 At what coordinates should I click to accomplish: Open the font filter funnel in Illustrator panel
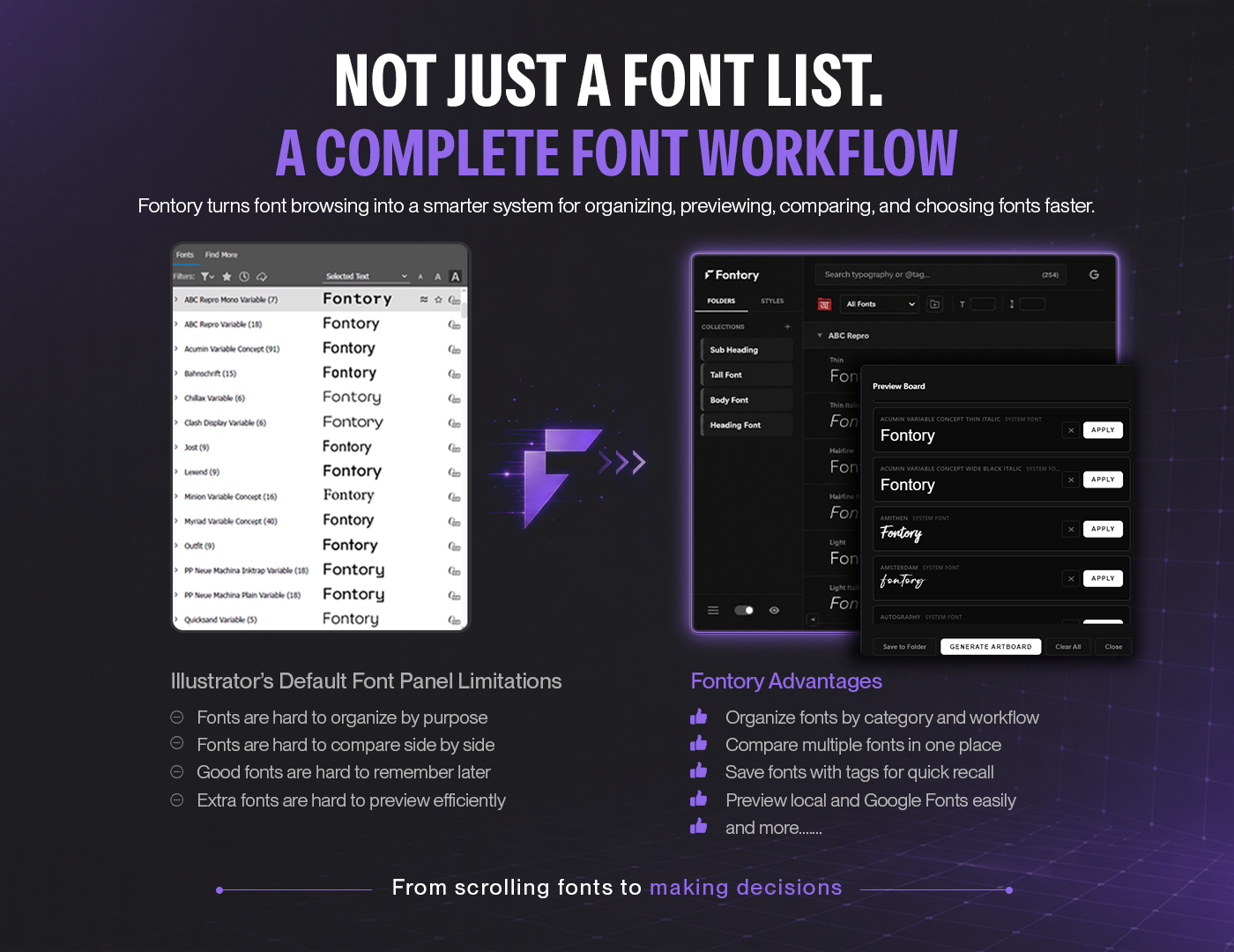(207, 276)
